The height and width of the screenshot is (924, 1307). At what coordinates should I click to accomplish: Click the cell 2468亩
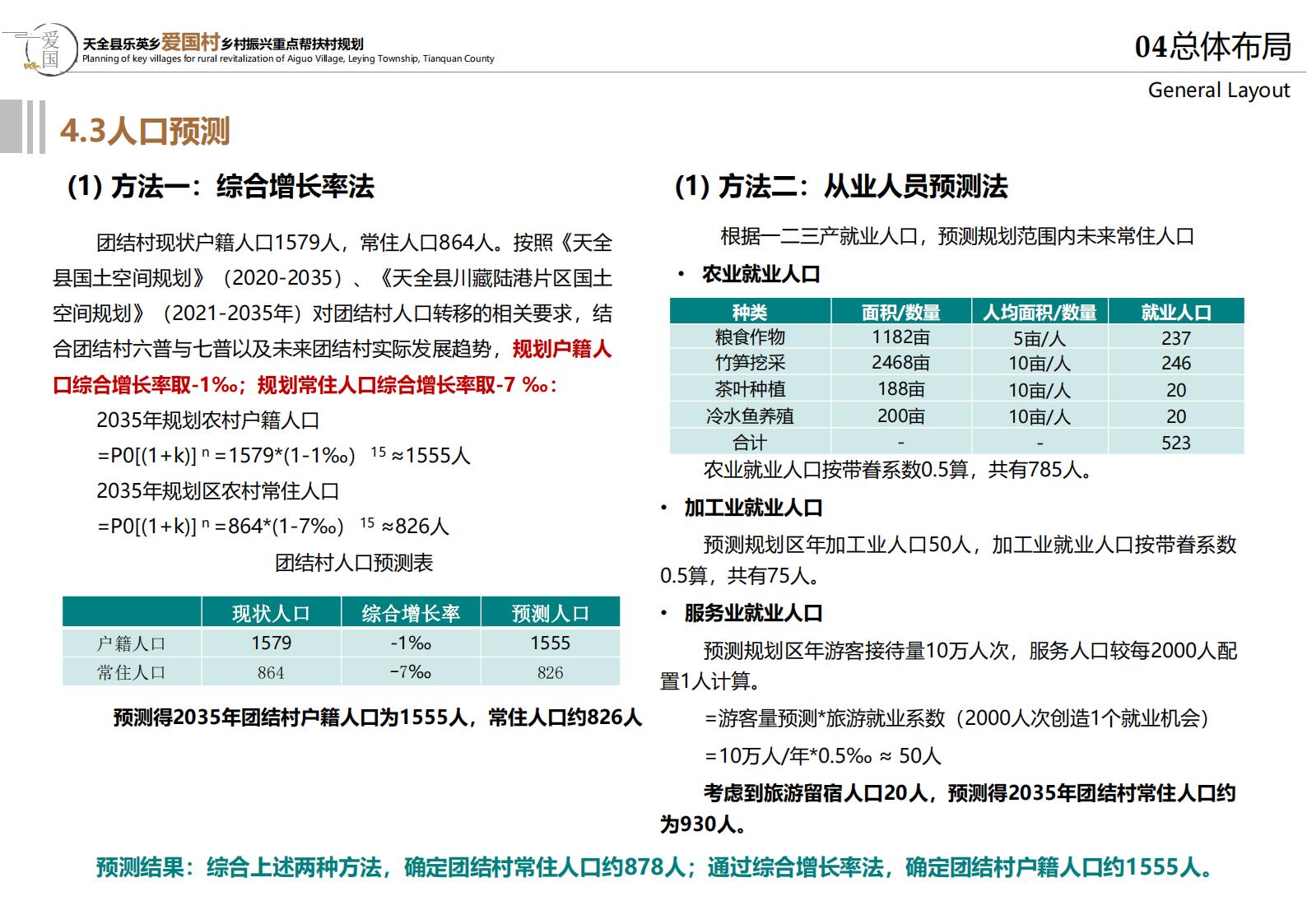click(900, 363)
